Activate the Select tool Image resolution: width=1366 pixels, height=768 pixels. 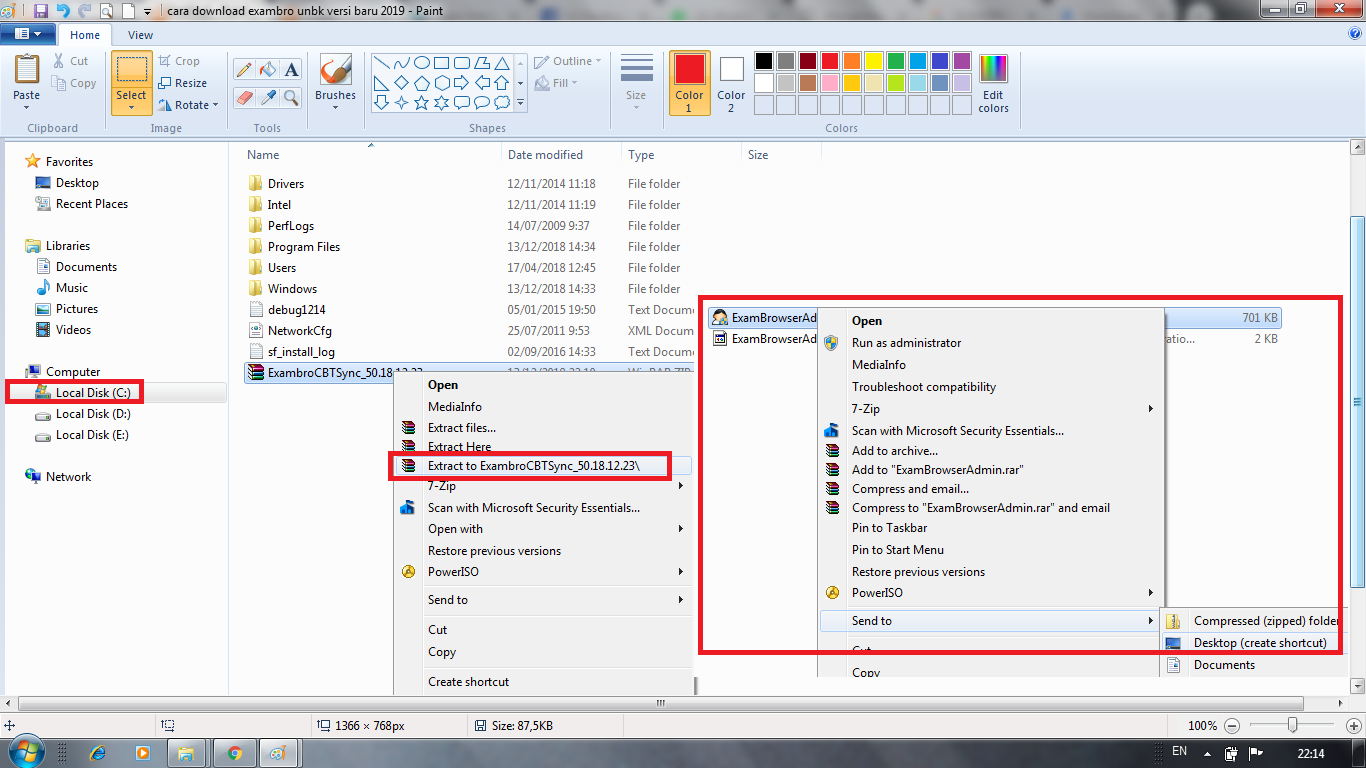click(131, 80)
